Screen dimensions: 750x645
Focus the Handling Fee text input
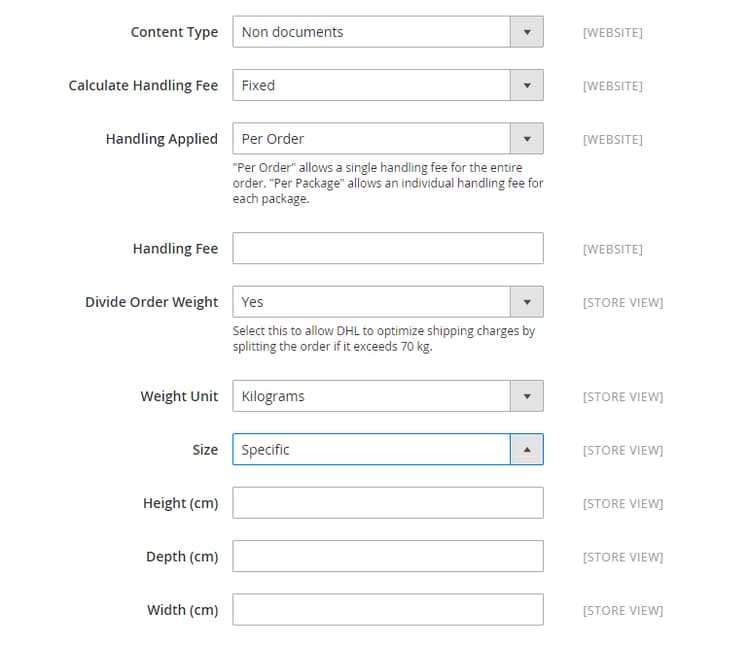pyautogui.click(x=388, y=249)
